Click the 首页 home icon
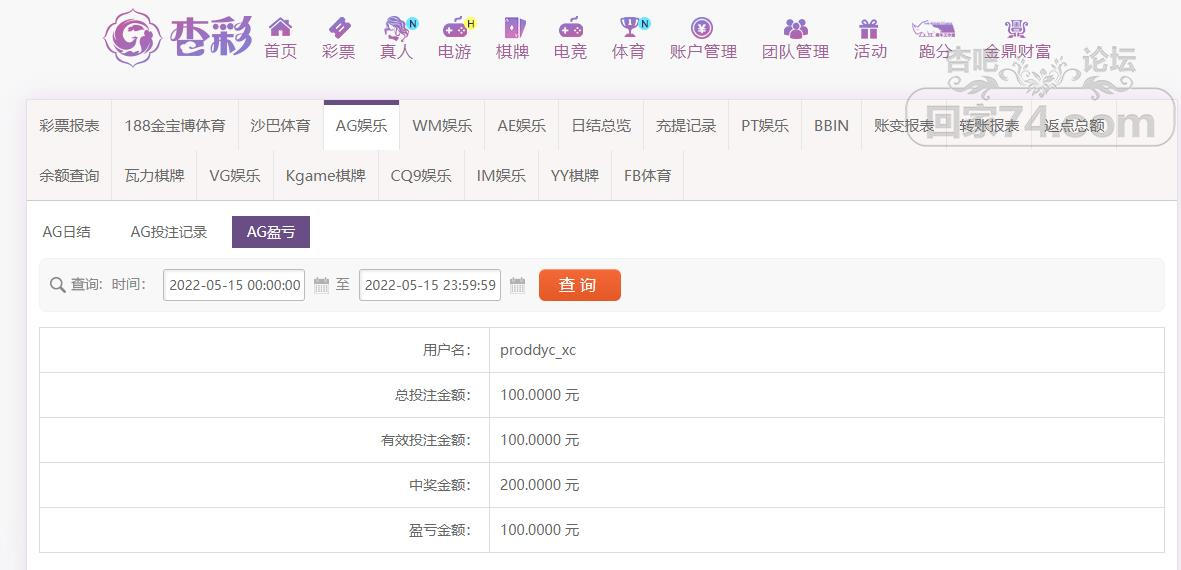This screenshot has height=570, width=1181. pos(280,28)
